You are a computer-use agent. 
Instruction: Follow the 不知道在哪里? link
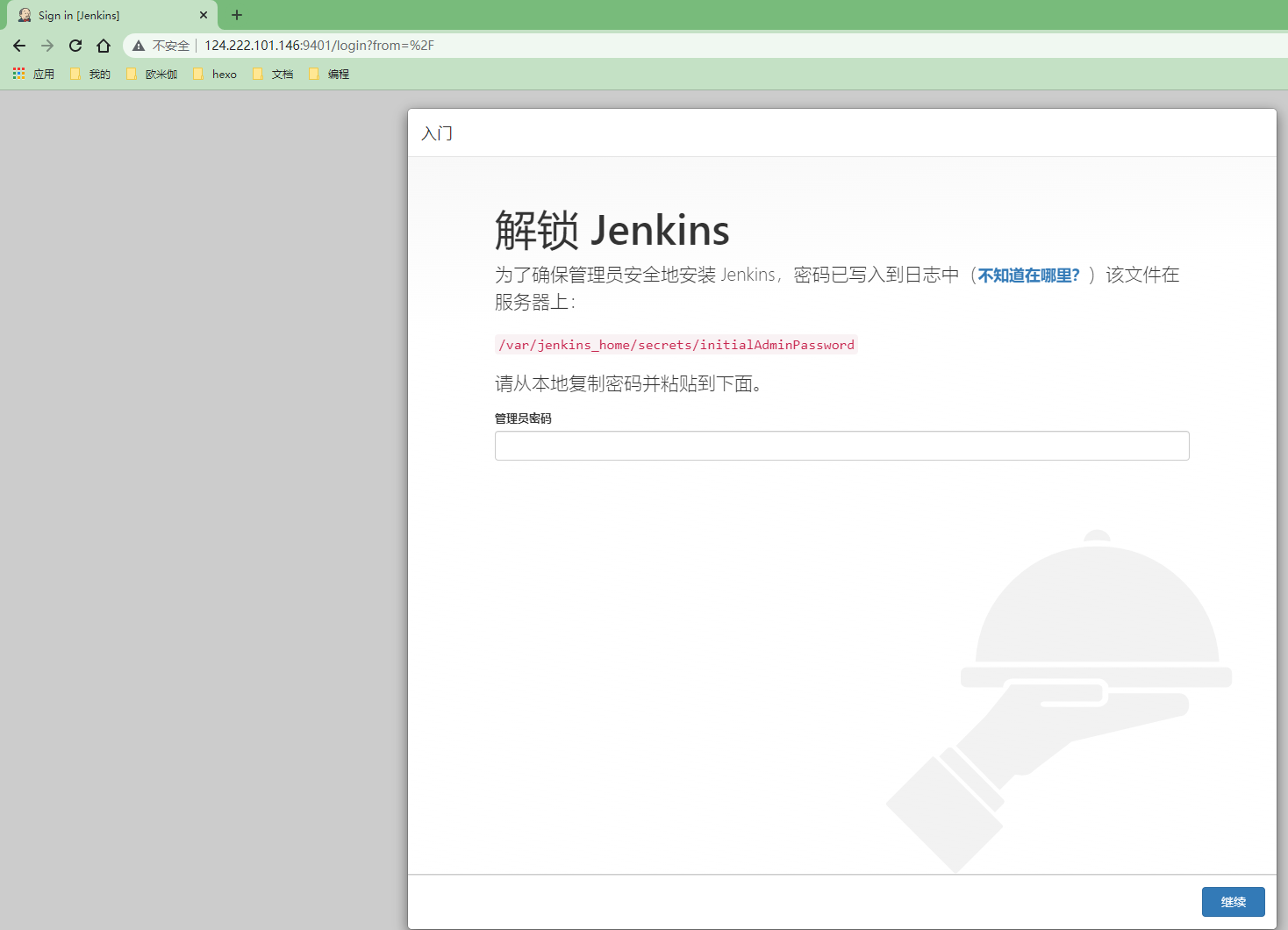click(x=1028, y=275)
